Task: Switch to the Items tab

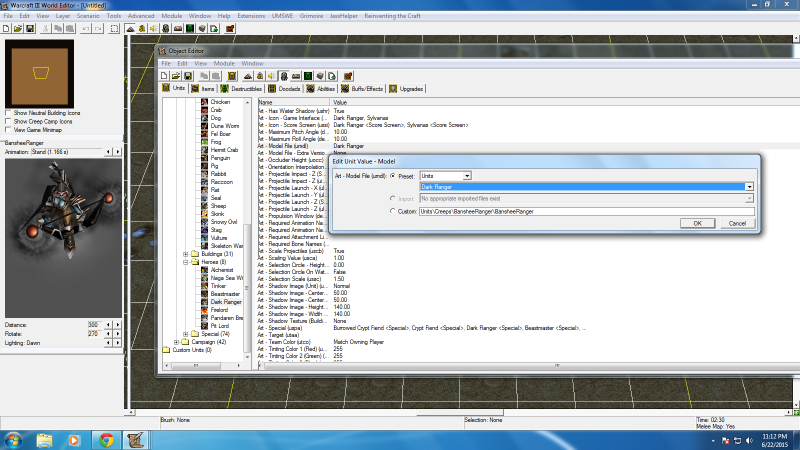Action: coord(203,89)
